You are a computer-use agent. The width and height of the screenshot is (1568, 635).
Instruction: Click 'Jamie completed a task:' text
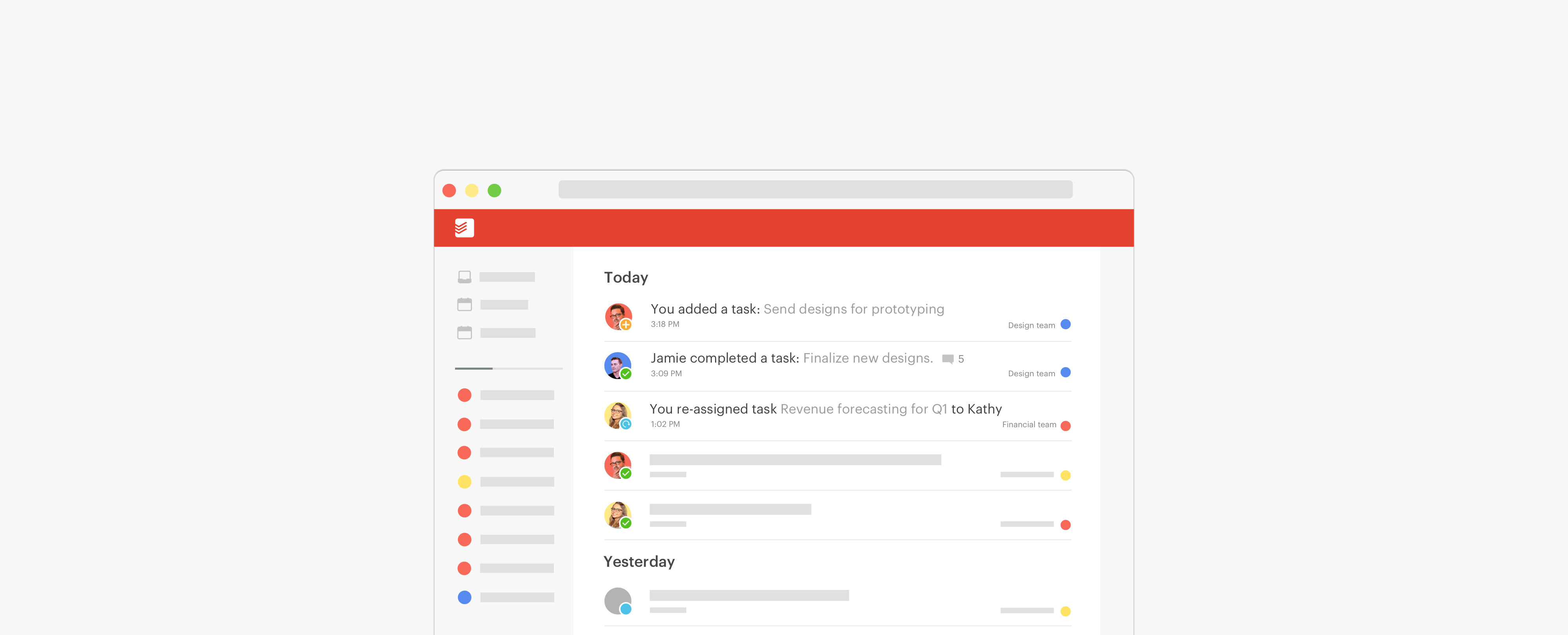724,358
